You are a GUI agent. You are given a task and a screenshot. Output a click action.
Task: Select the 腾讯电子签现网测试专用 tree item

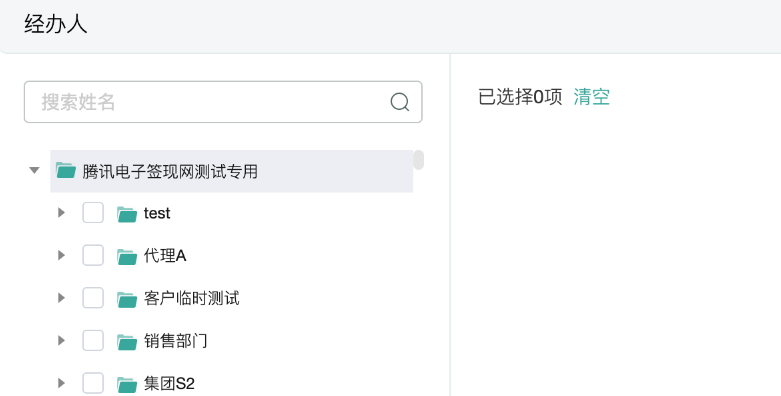[232, 171]
